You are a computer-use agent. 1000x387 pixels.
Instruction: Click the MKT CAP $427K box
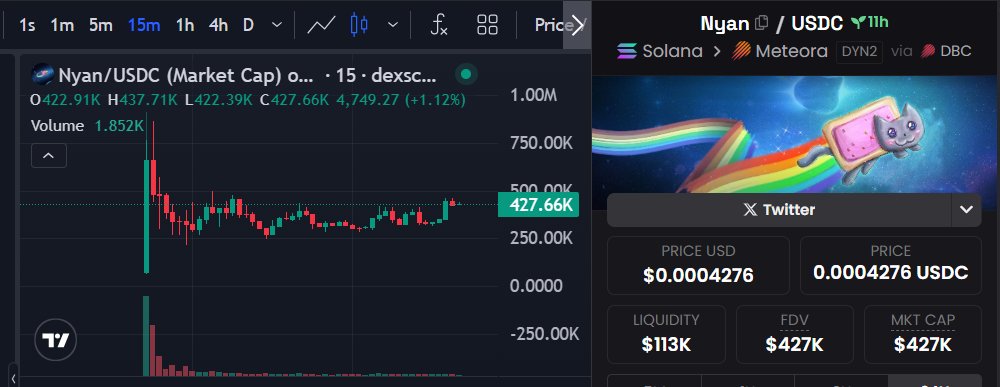pos(923,334)
